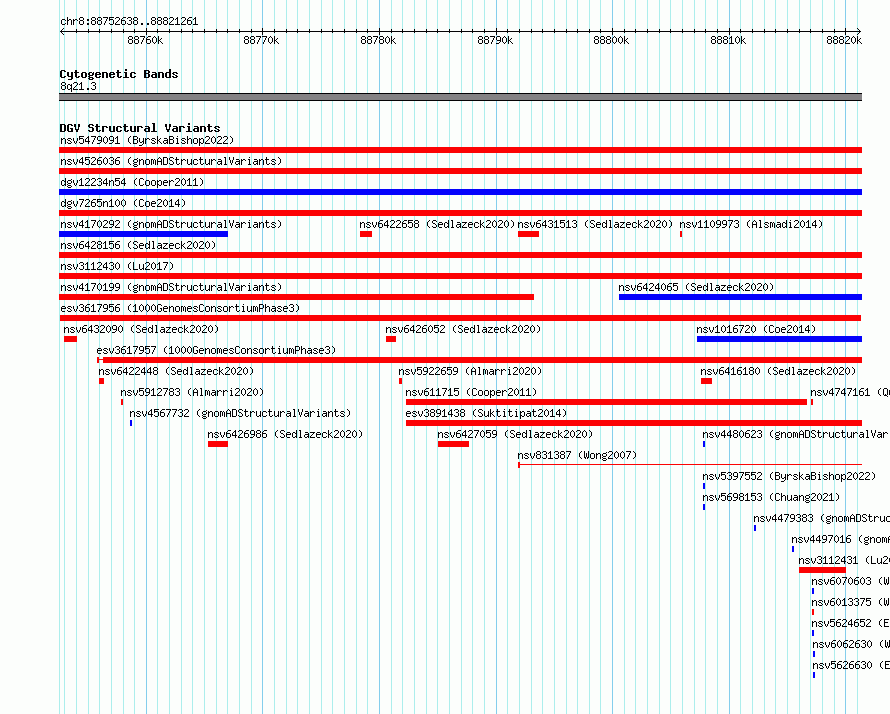Select the blue bar under nsv6424065
Viewport: 890px width, 714px height.
pos(740,297)
